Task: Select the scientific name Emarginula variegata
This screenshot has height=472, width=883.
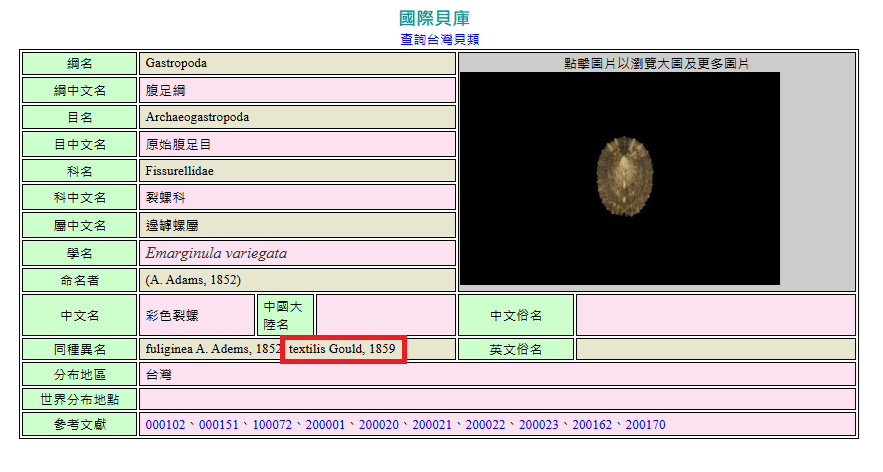Action: coord(216,253)
